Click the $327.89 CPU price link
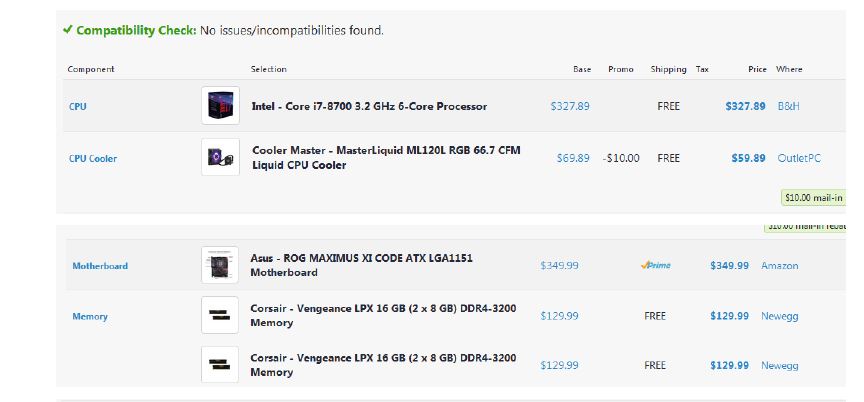Image resolution: width=864 pixels, height=402 pixels. 745,106
